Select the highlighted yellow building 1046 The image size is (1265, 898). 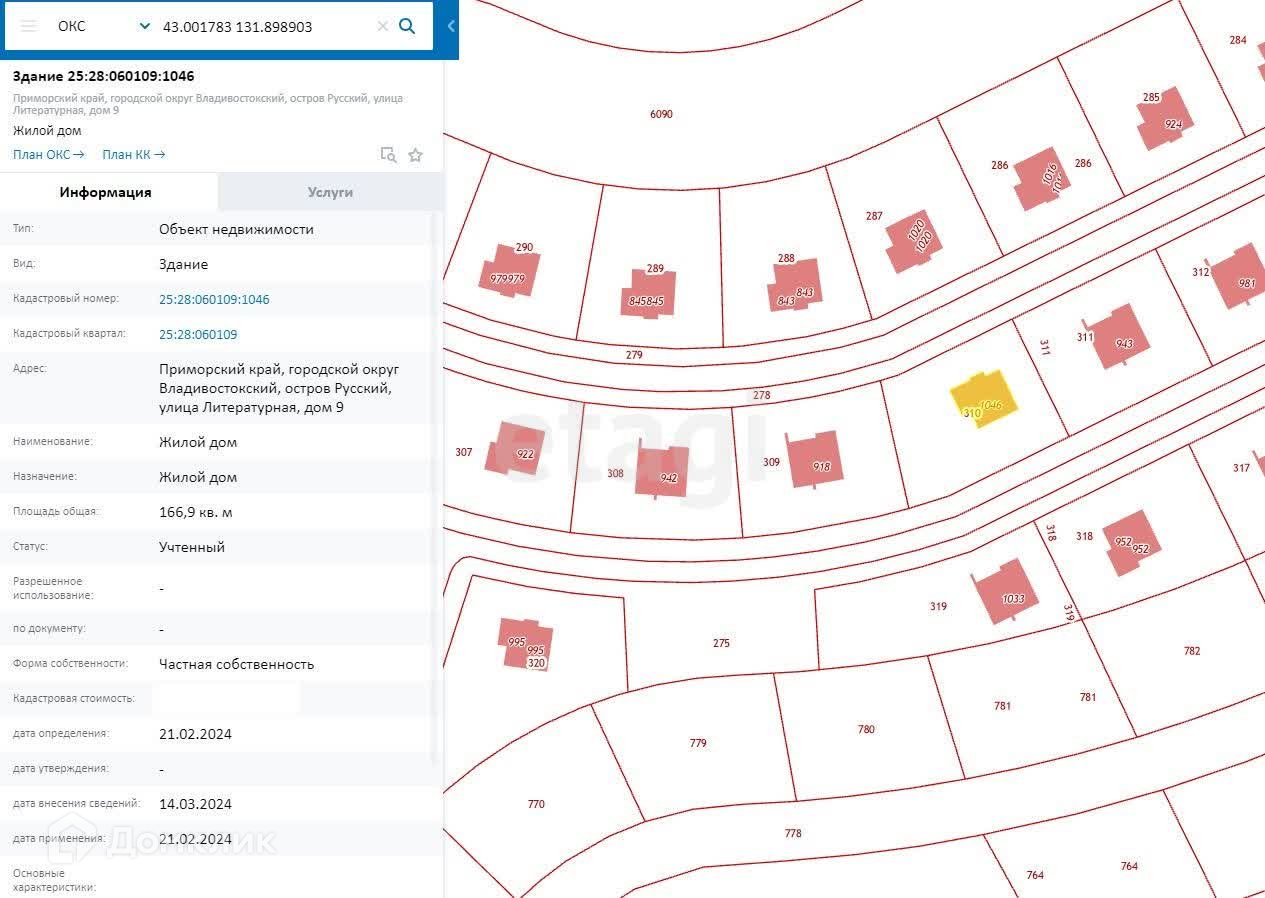pyautogui.click(x=984, y=399)
